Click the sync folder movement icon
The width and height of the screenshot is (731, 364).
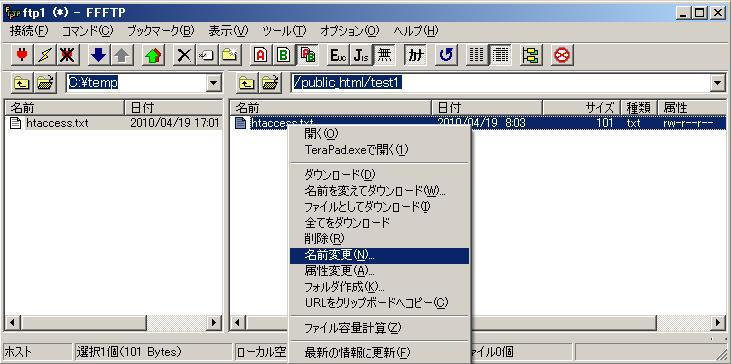pyautogui.click(x=531, y=55)
